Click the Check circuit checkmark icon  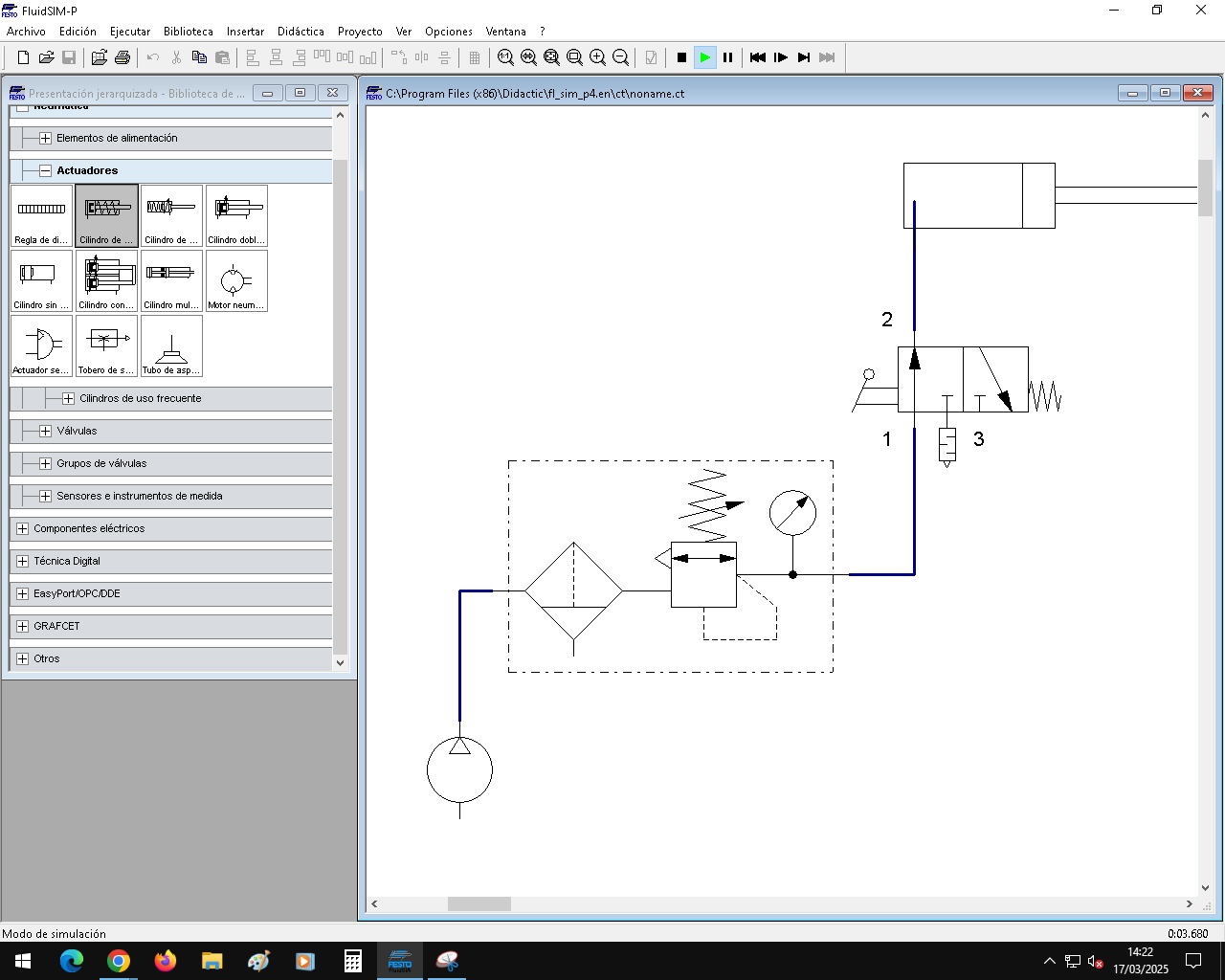[651, 57]
